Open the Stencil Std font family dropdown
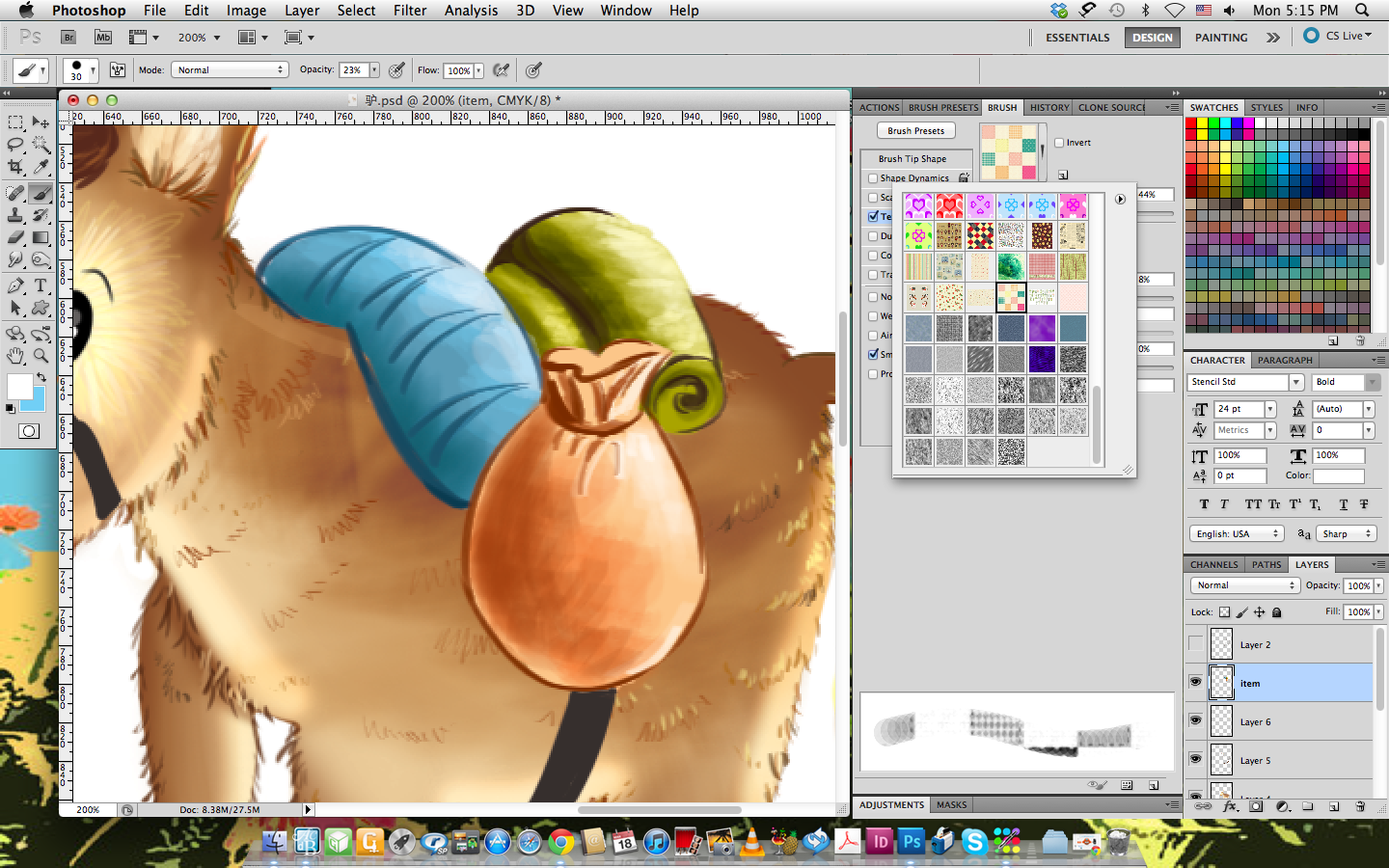1389x868 pixels. (1296, 383)
